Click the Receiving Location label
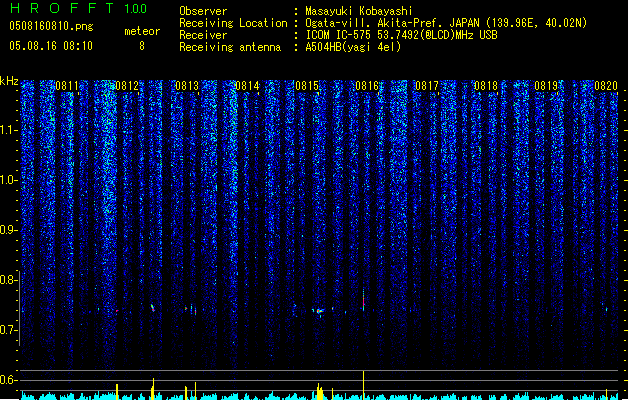 [x=233, y=23]
